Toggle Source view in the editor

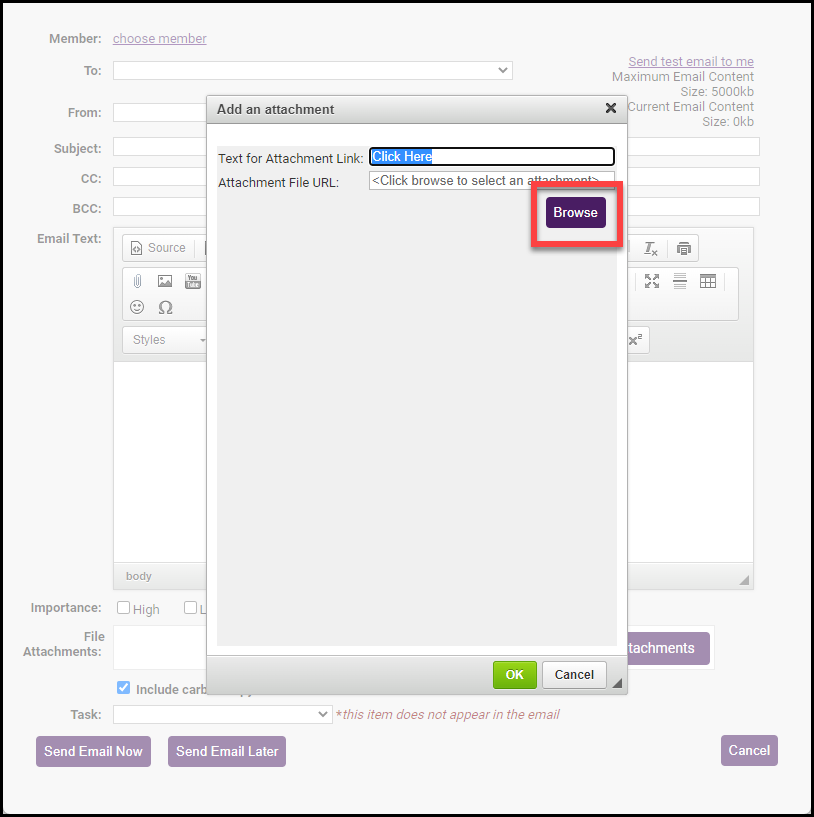point(158,247)
